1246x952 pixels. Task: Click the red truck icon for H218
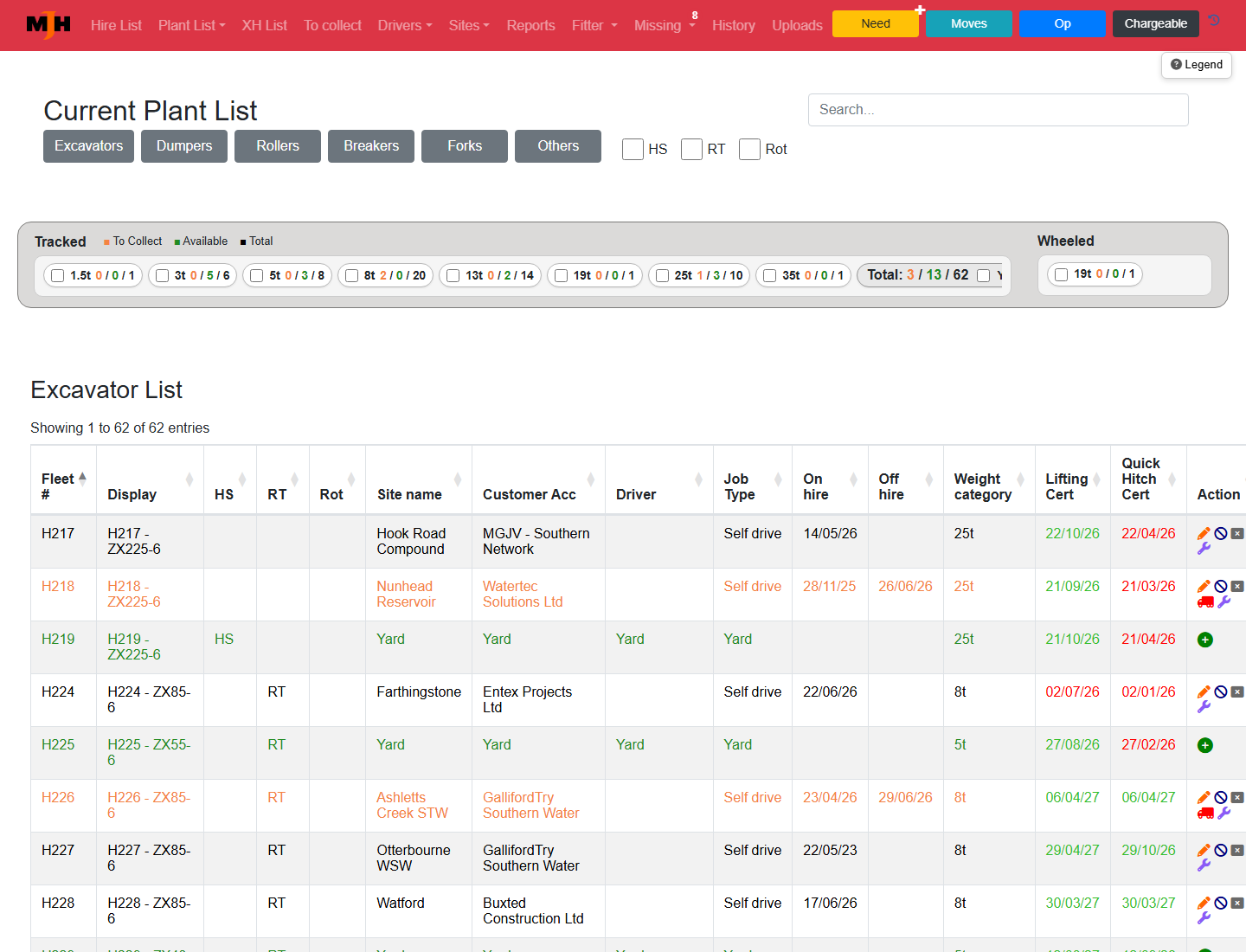pos(1205,601)
